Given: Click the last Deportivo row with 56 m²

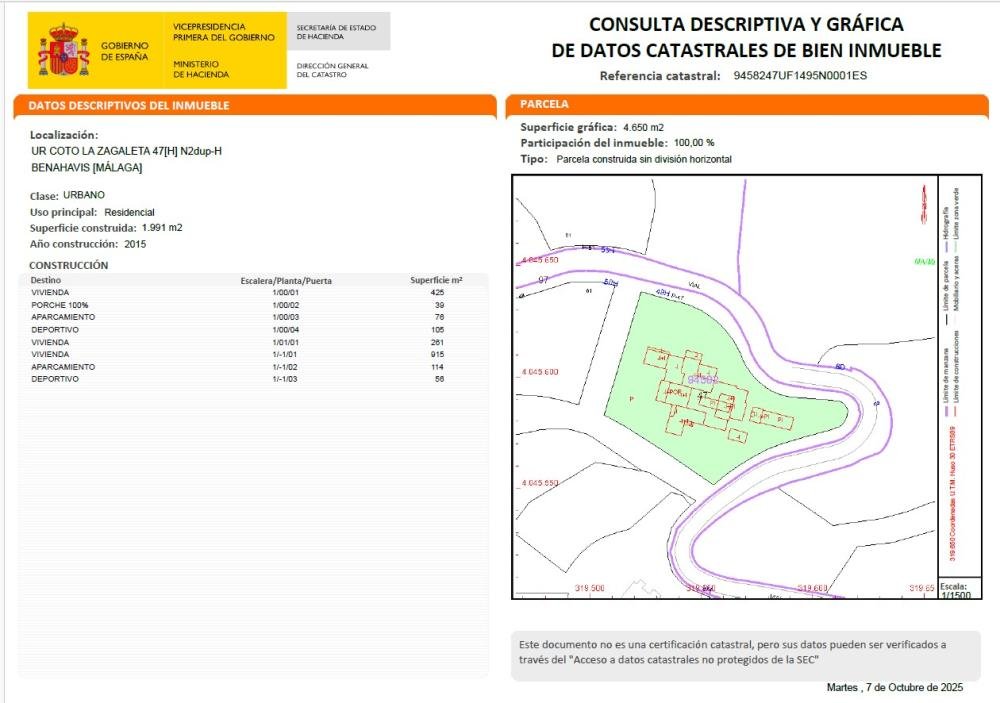Looking at the screenshot, I should point(250,379).
